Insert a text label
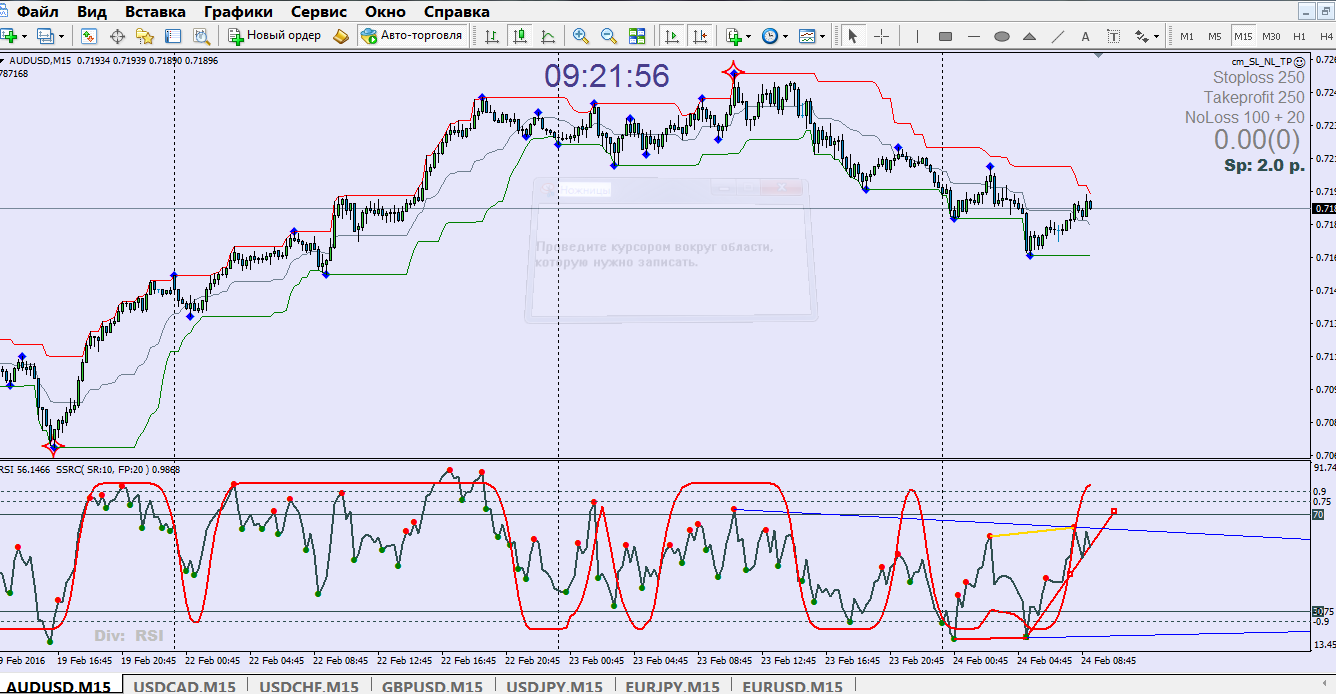 (1112, 36)
